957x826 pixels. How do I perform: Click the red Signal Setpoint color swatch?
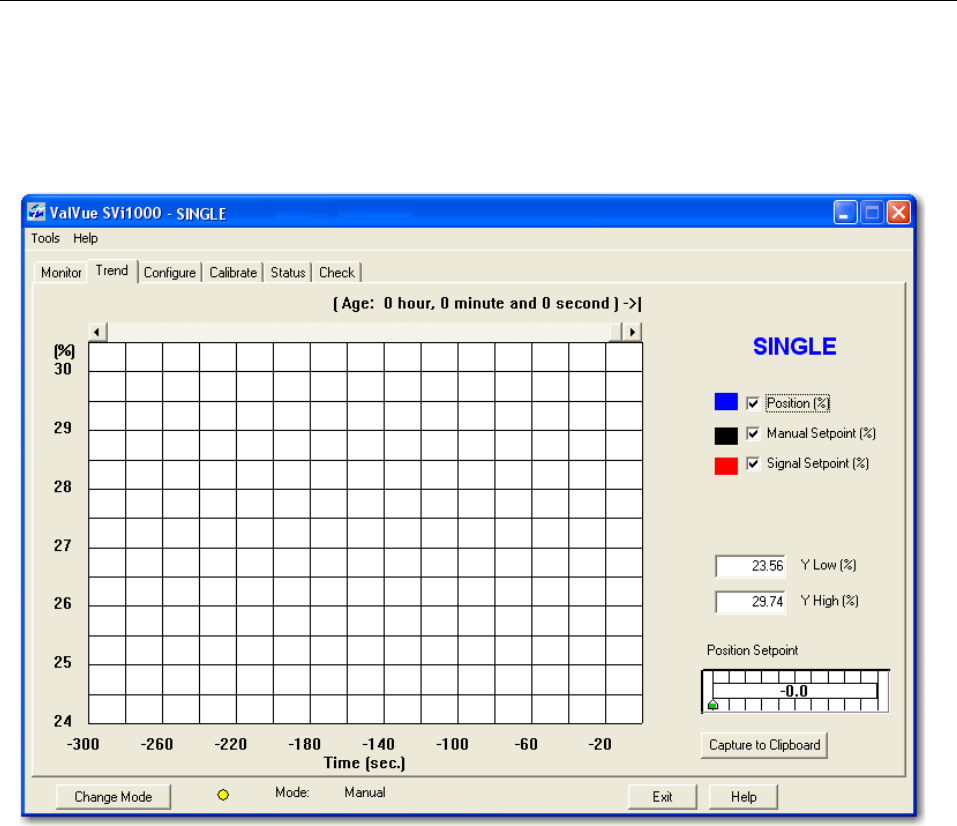pos(726,466)
